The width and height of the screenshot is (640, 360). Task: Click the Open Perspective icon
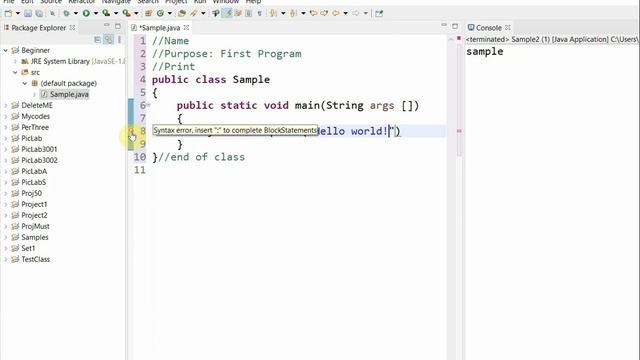tap(379, 13)
